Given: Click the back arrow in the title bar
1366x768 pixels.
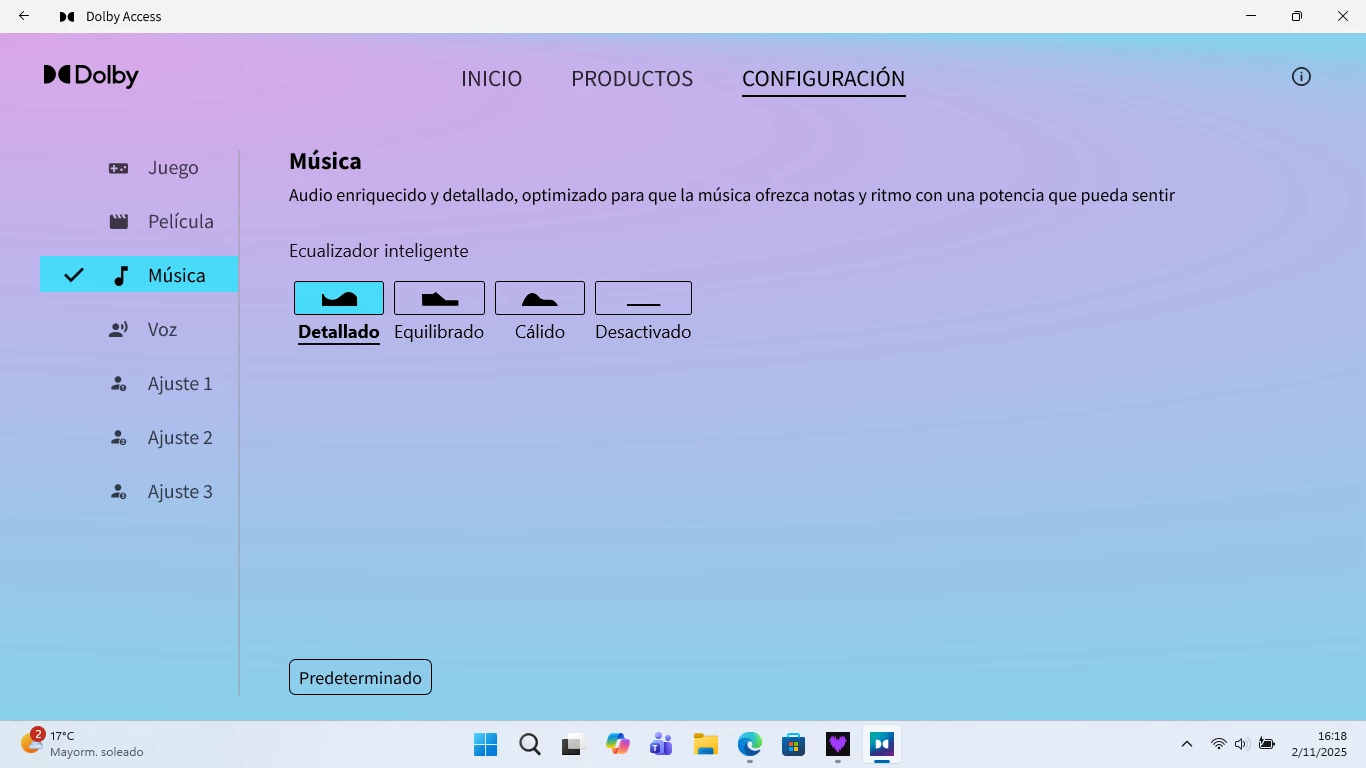Looking at the screenshot, I should coord(24,16).
